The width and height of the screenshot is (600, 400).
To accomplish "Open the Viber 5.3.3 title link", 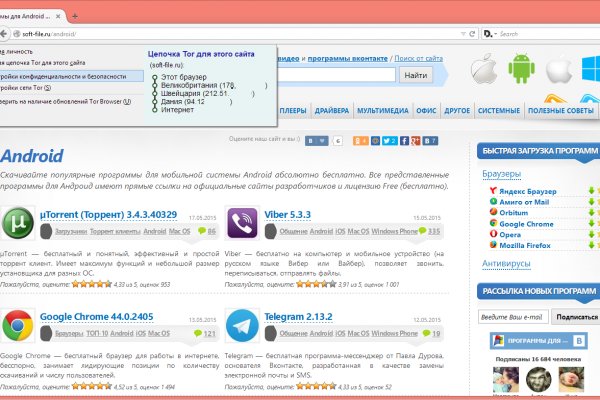I will (287, 215).
